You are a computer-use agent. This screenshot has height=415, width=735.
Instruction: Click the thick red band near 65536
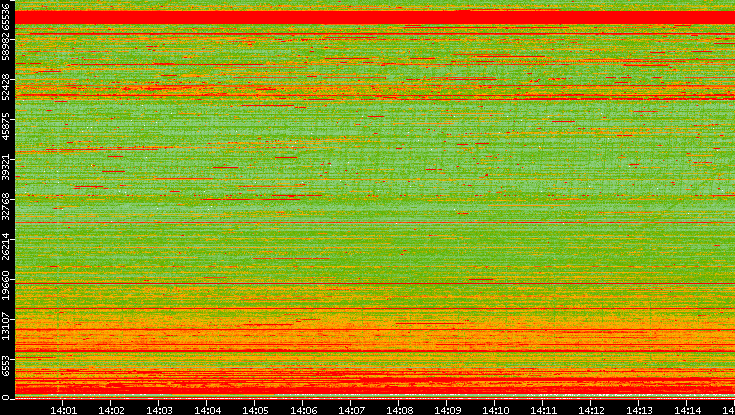(375, 17)
